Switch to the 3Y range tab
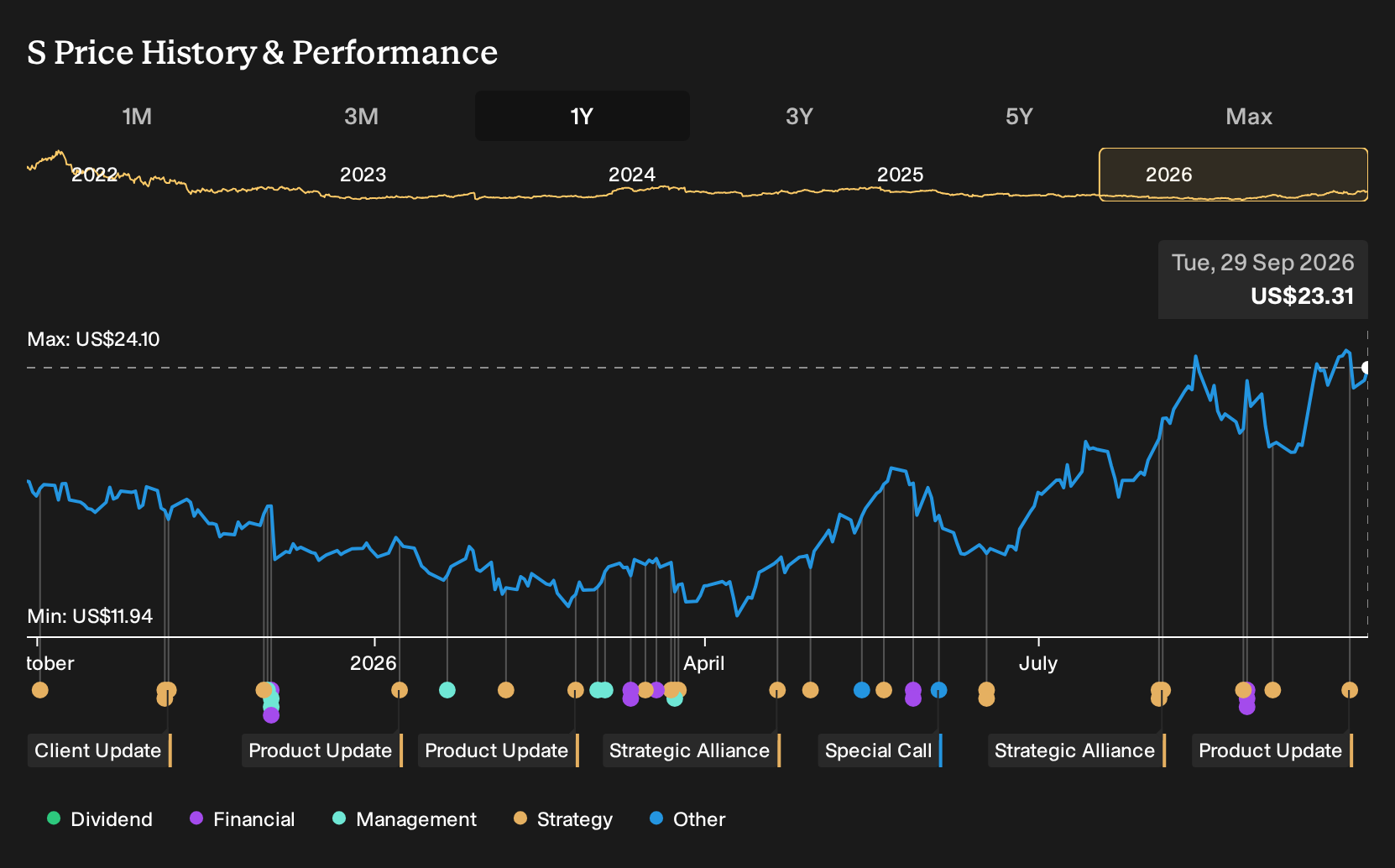The image size is (1395, 868). pos(799,116)
